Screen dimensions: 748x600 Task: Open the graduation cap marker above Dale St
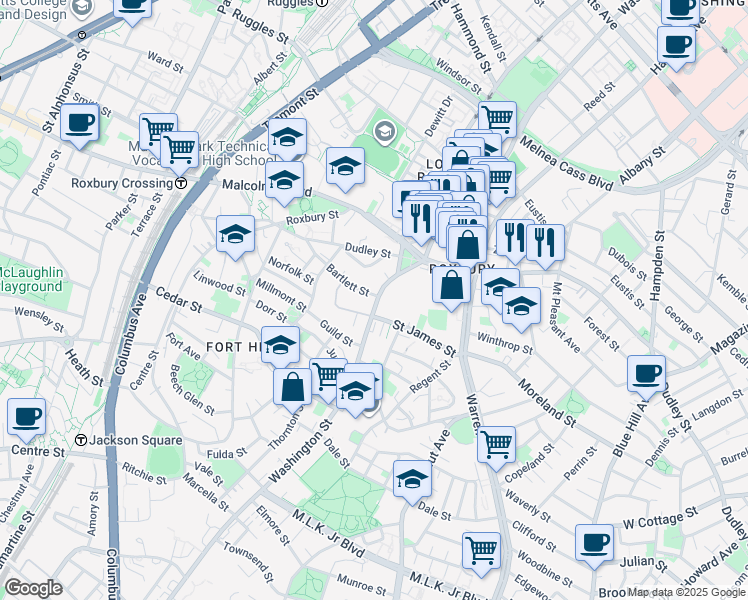click(x=411, y=479)
